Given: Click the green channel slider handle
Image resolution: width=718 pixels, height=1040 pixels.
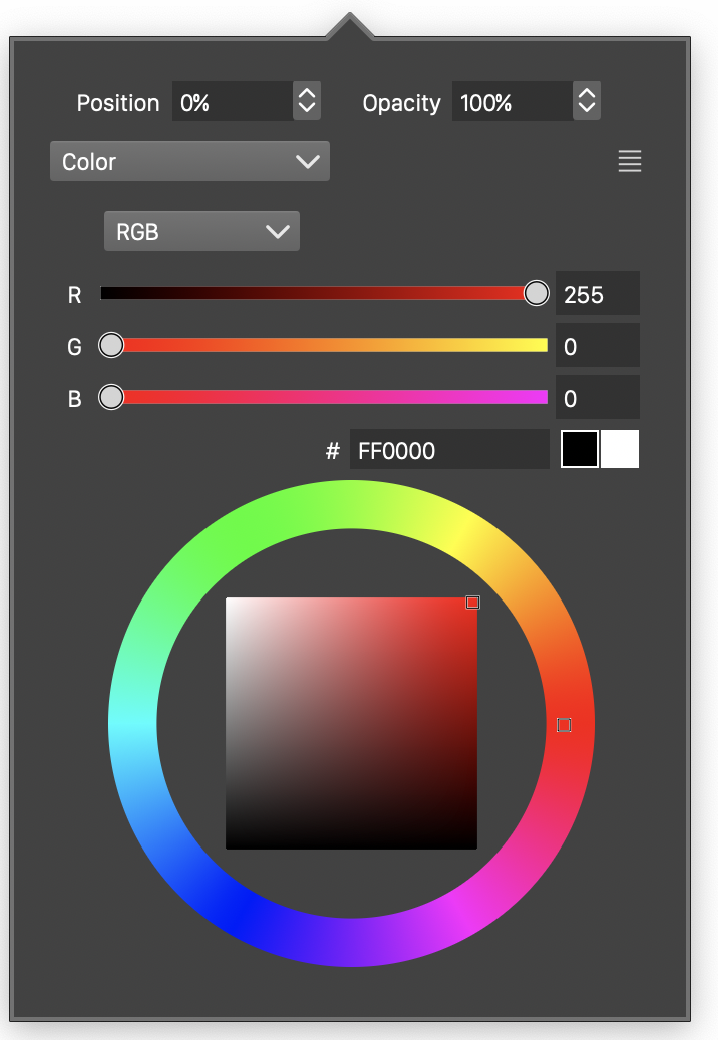Looking at the screenshot, I should 111,345.
